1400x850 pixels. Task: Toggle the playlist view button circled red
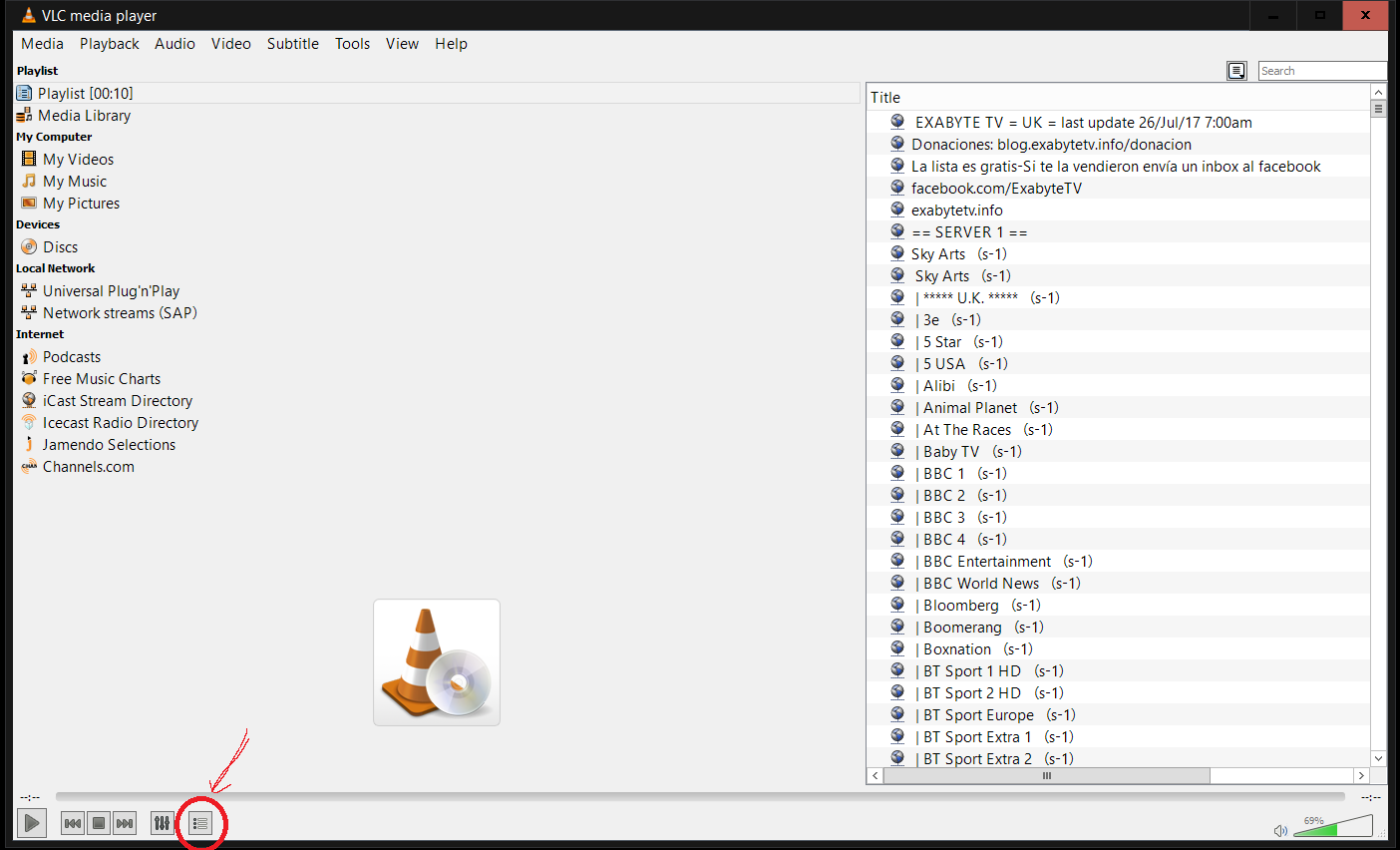pyautogui.click(x=200, y=823)
